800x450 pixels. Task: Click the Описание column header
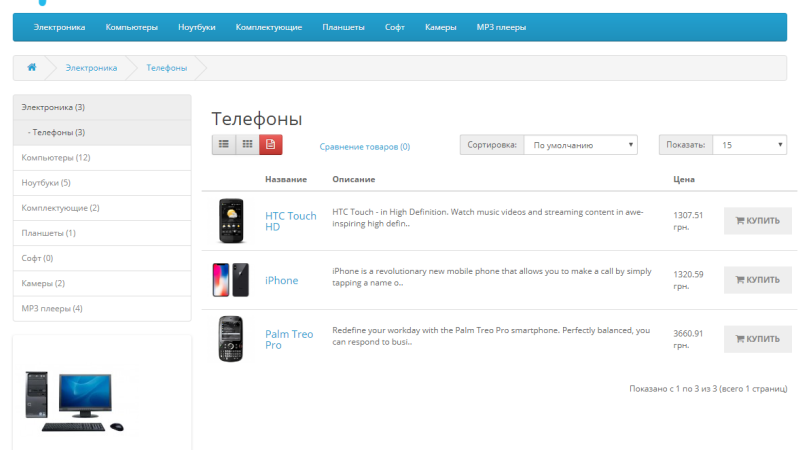[354, 179]
